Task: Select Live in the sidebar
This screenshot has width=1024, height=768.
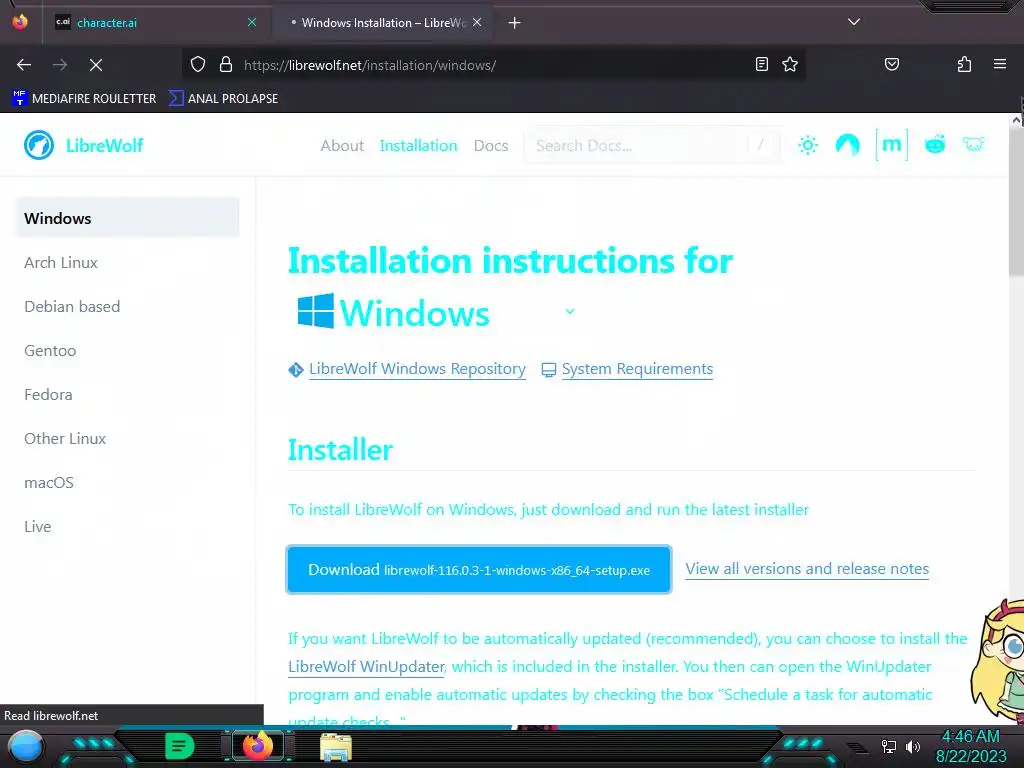Action: [38, 526]
